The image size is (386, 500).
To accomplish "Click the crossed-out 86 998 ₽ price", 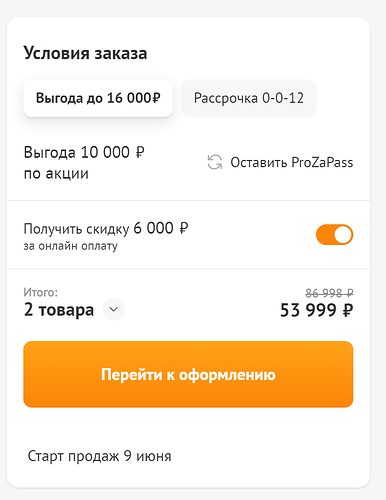I will click(329, 293).
